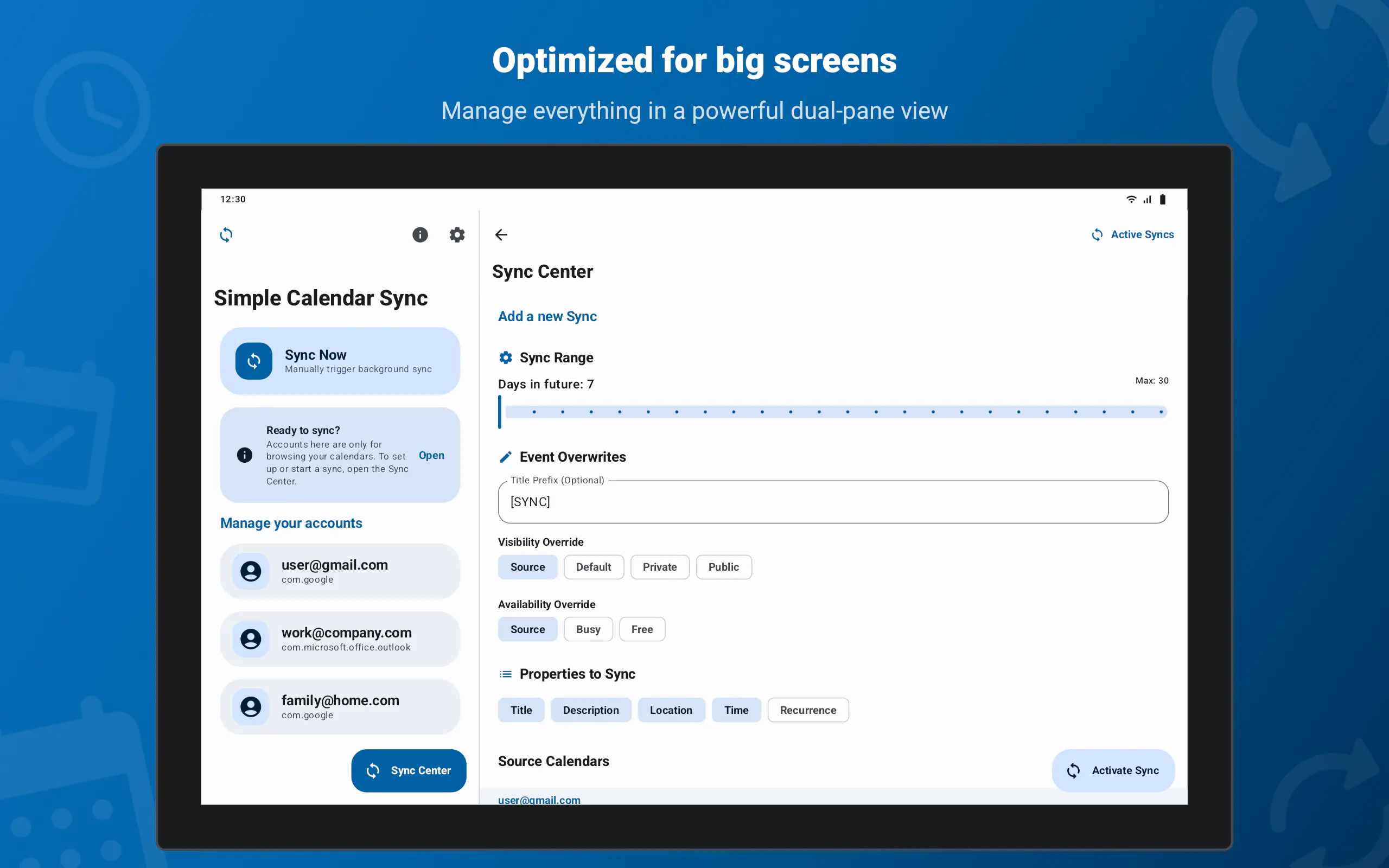This screenshot has height=868, width=1389.
Task: Set Visibility Override to Private
Action: [659, 567]
